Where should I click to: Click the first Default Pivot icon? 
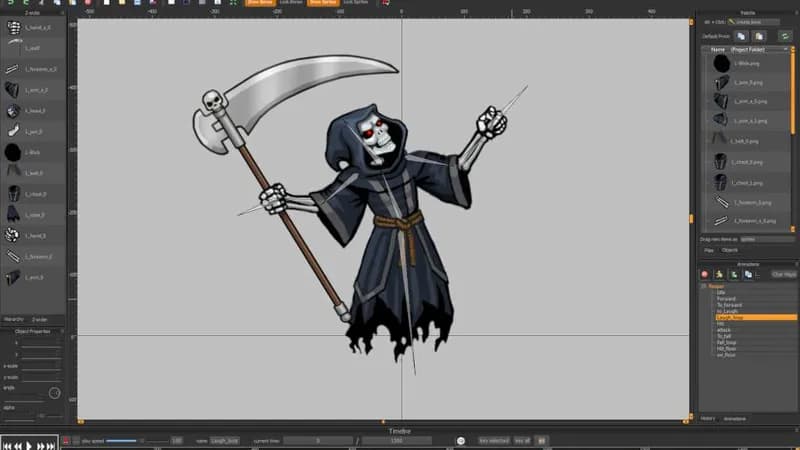pyautogui.click(x=741, y=36)
